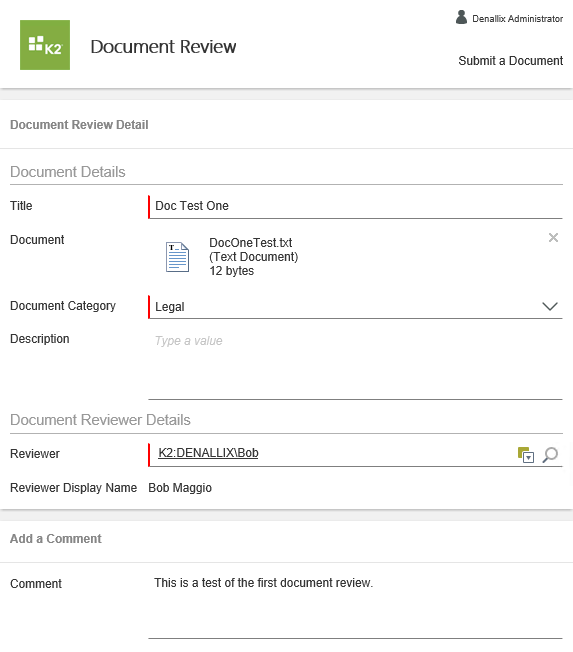Click the 12 bytes file size text
Screen dimensions: 573x652
point(232,271)
